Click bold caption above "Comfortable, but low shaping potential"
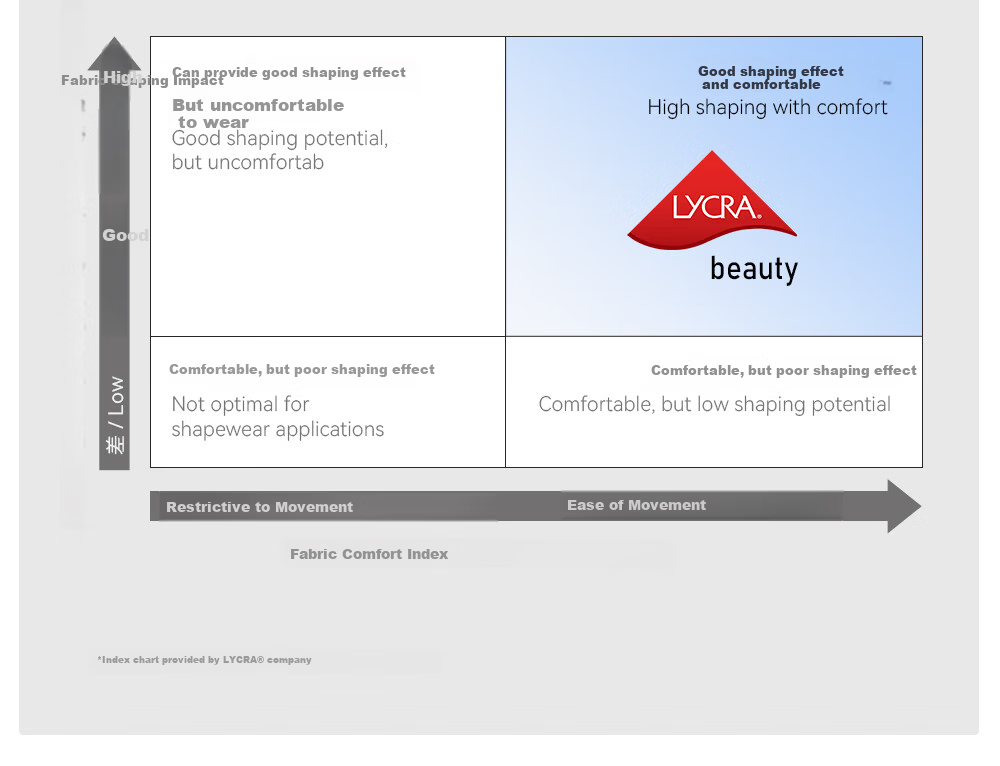 [784, 371]
